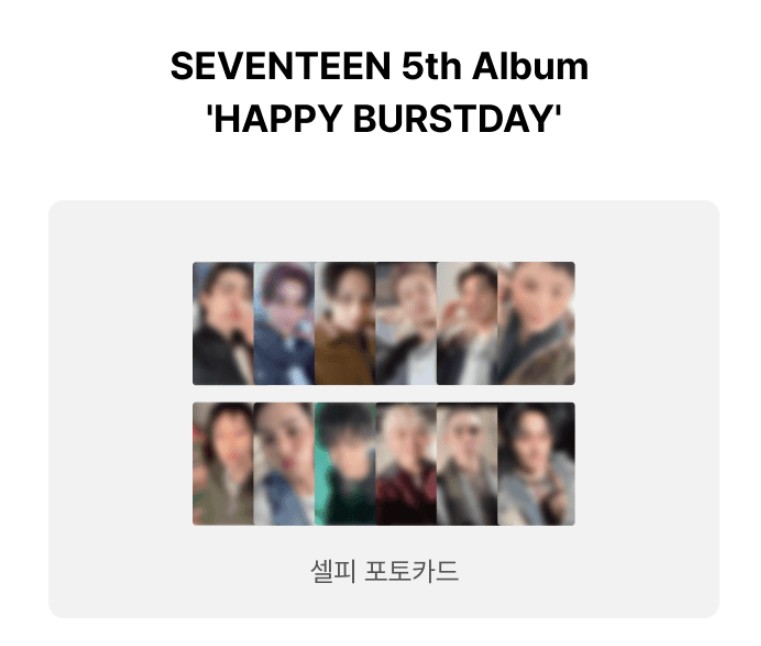Screen dimensions: 761x646
Task: Click the word Album in the heading
Action: coord(530,66)
